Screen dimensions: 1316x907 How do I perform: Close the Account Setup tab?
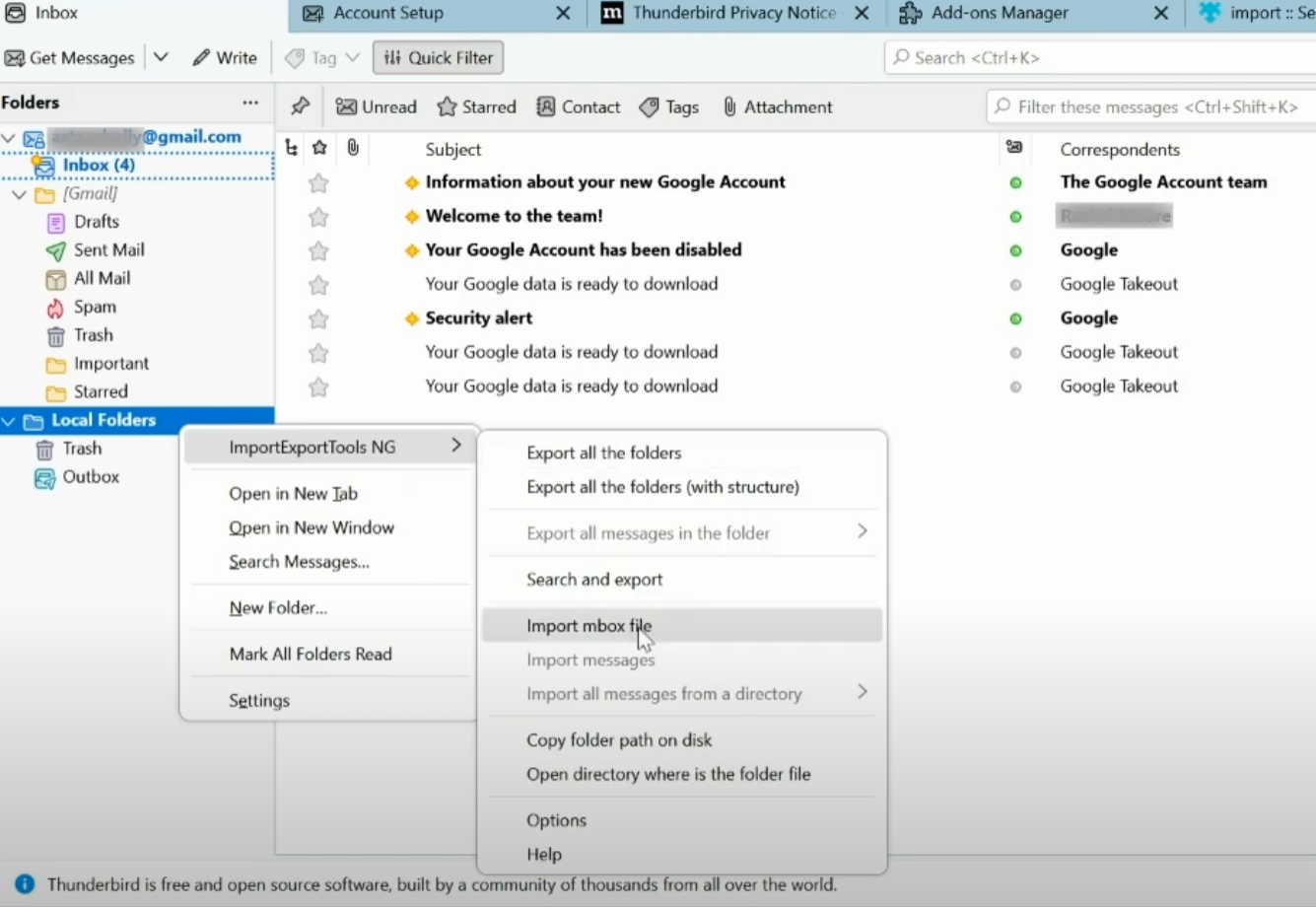(x=563, y=14)
